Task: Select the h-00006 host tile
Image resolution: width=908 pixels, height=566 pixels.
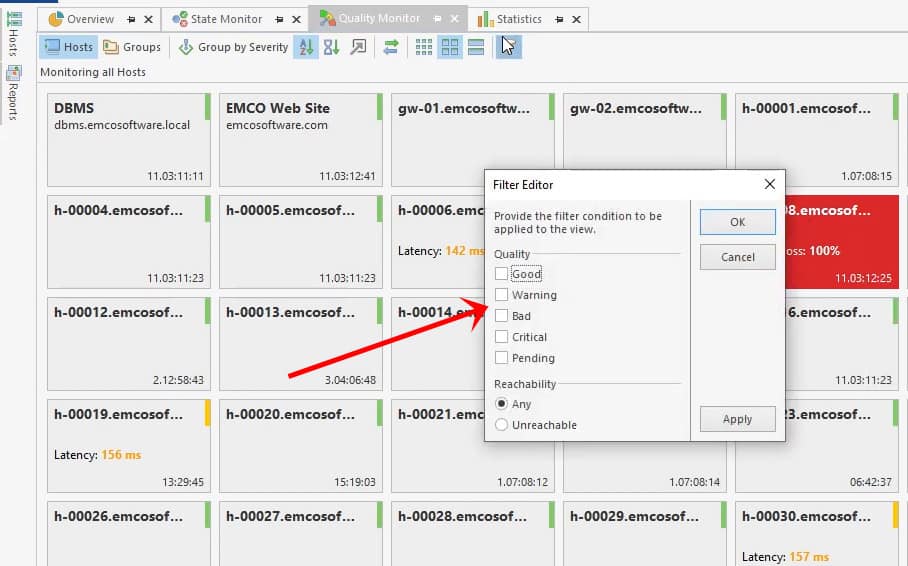Action: 437,242
